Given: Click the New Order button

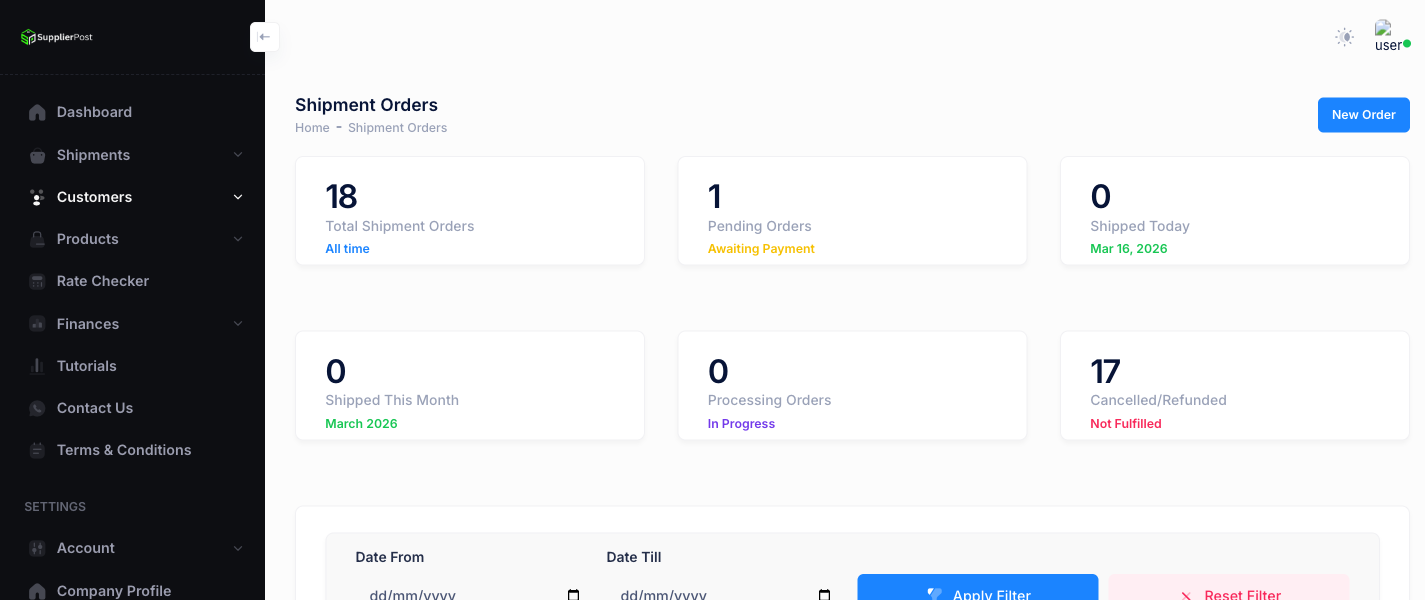Looking at the screenshot, I should (x=1363, y=114).
